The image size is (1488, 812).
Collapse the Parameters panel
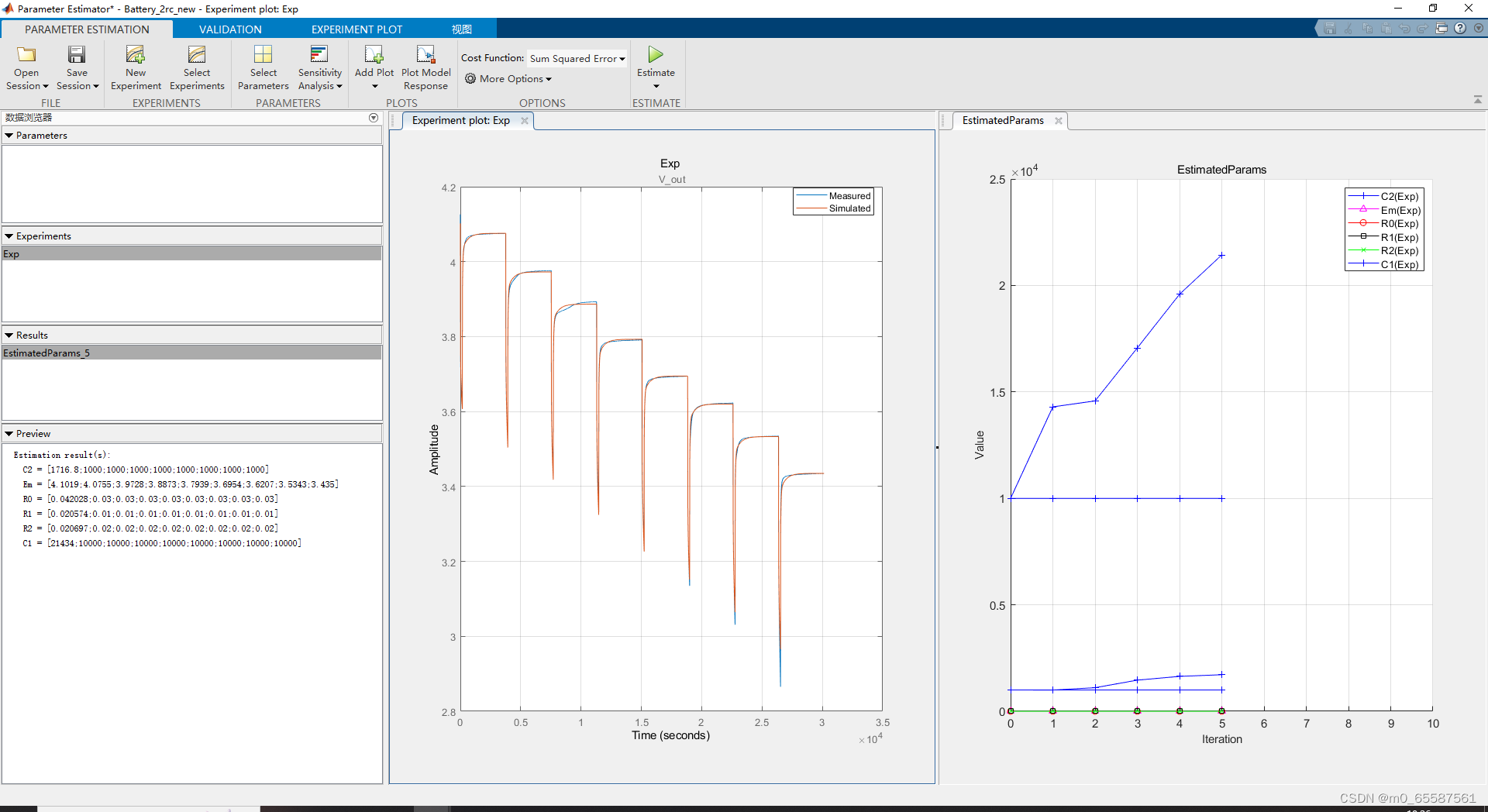[9, 135]
